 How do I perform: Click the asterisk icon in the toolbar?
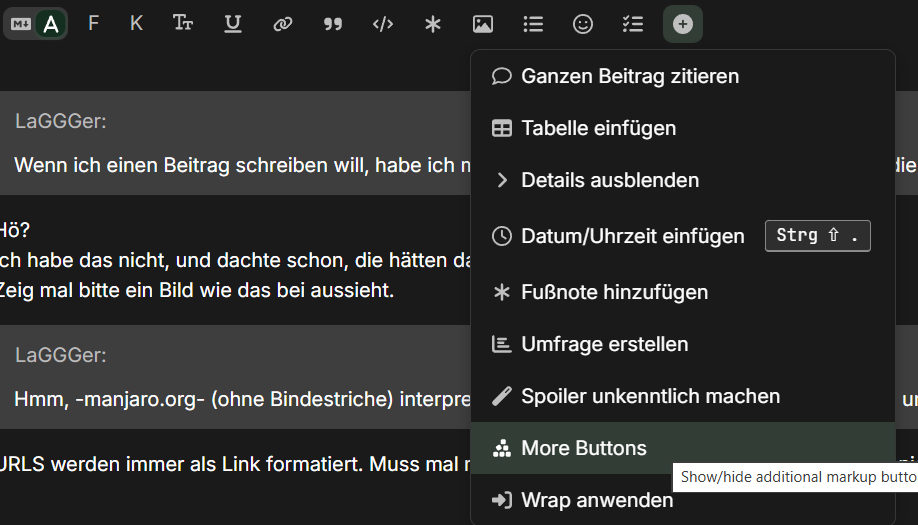coord(433,24)
